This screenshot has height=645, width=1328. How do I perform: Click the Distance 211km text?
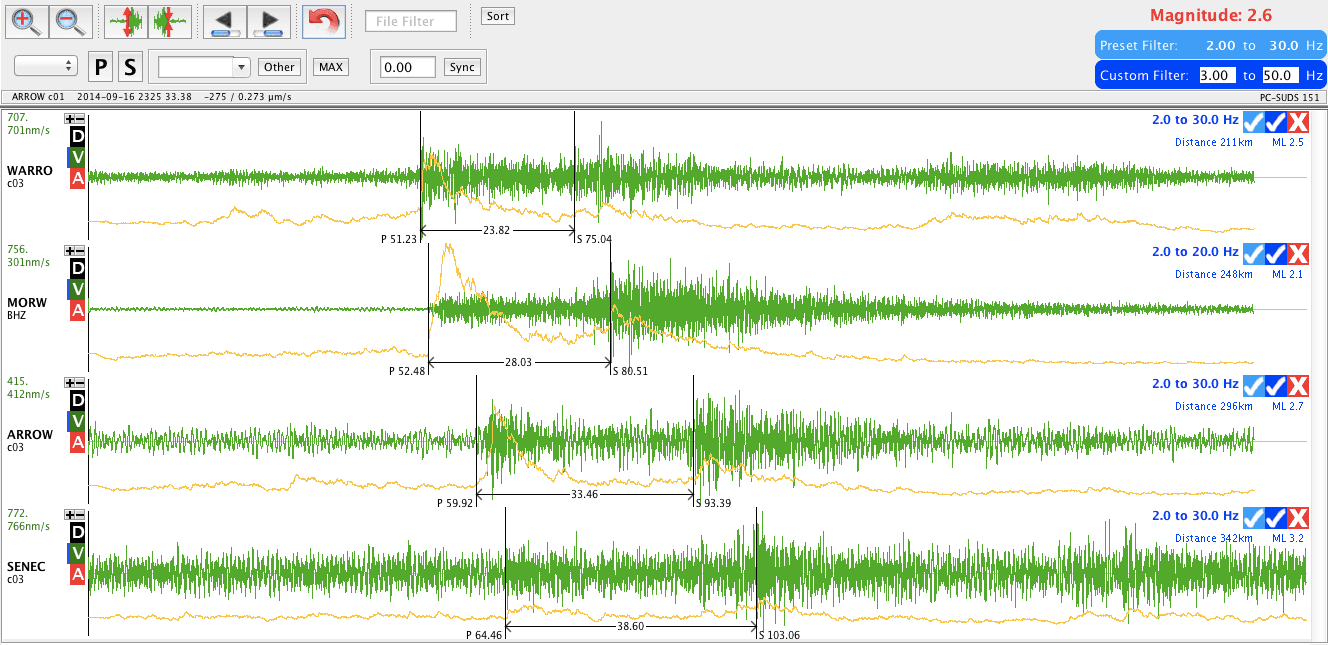(x=1213, y=142)
